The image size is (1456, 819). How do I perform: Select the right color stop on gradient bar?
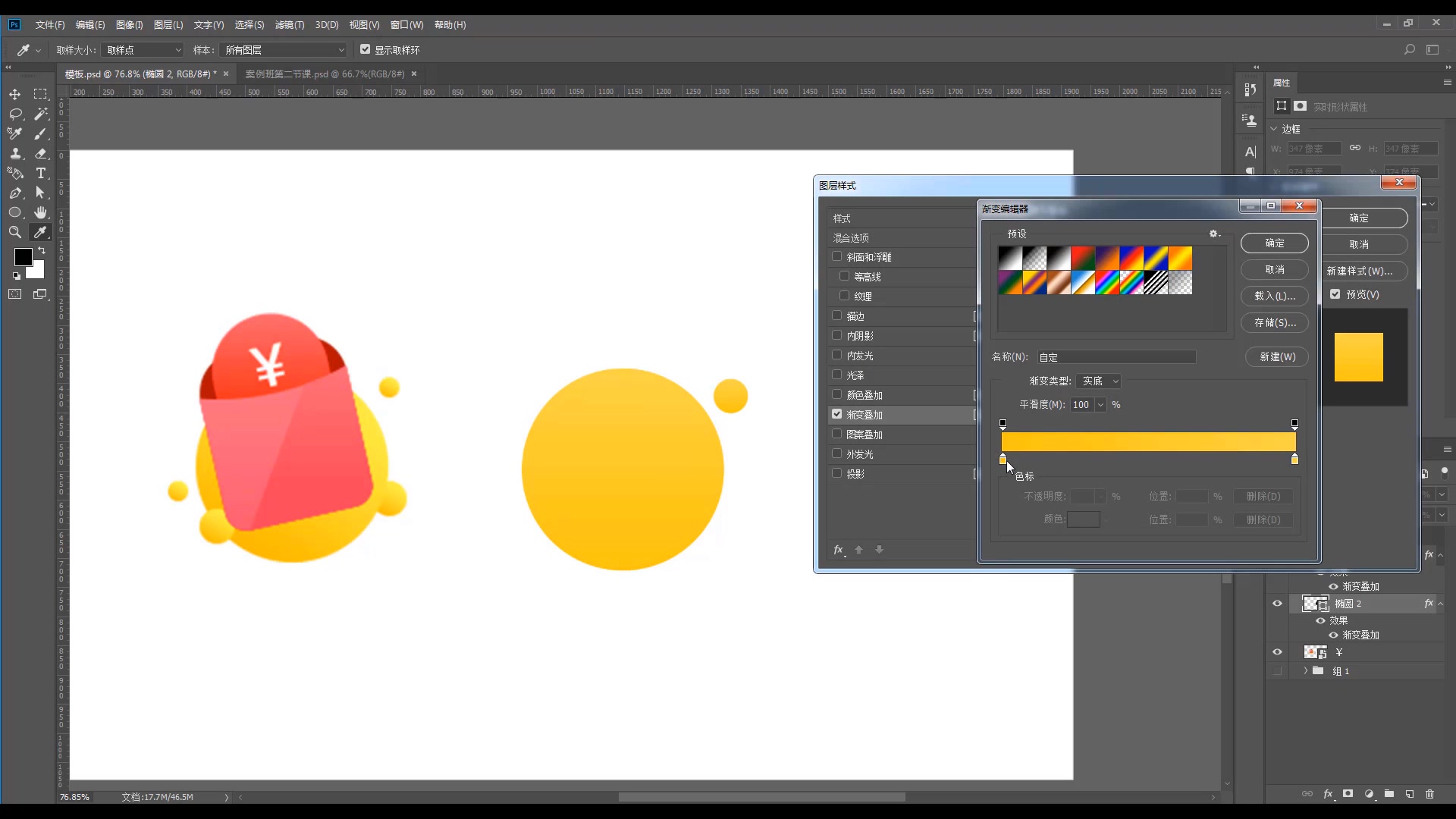tap(1294, 460)
